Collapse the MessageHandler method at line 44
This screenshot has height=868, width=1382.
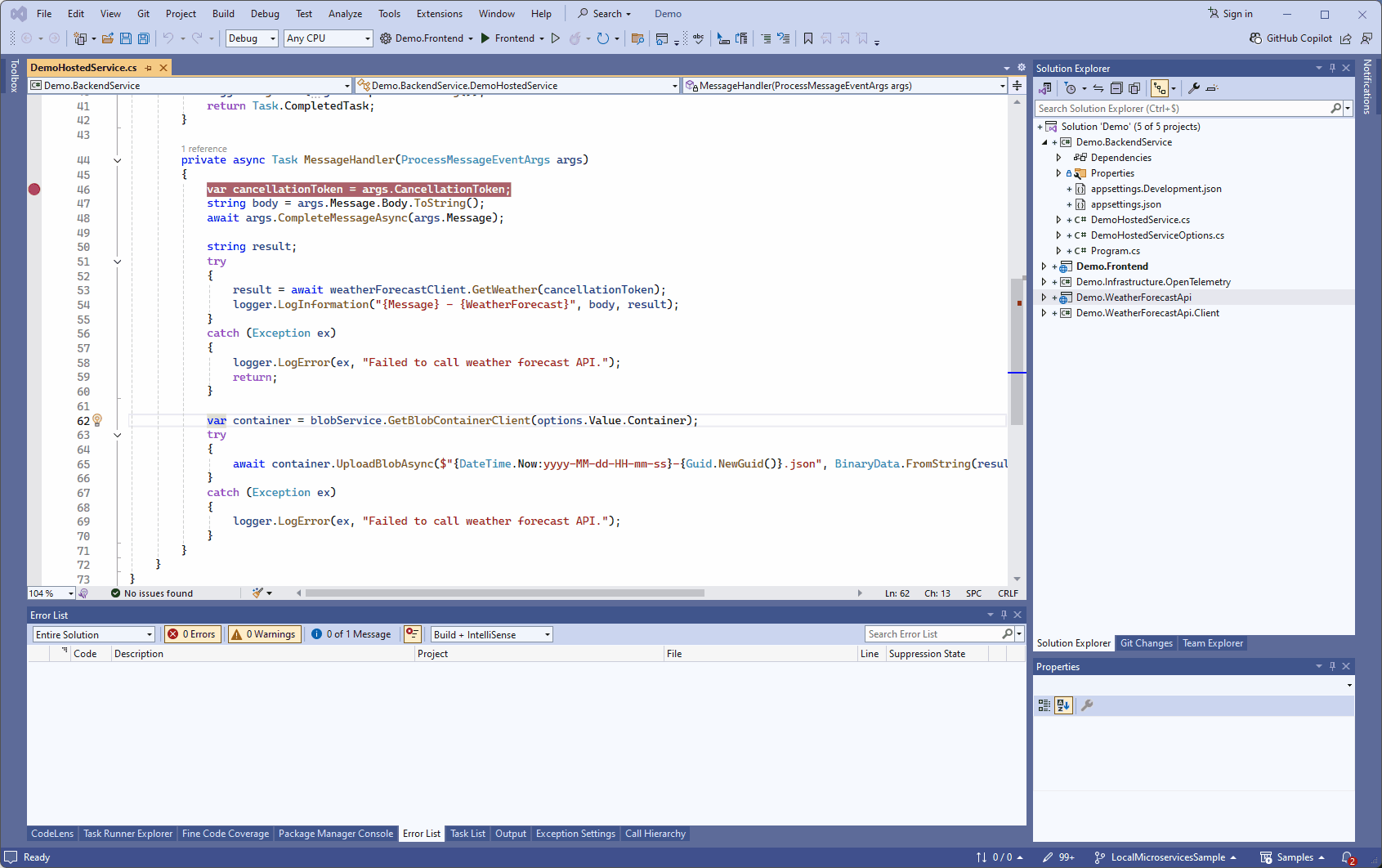(118, 160)
